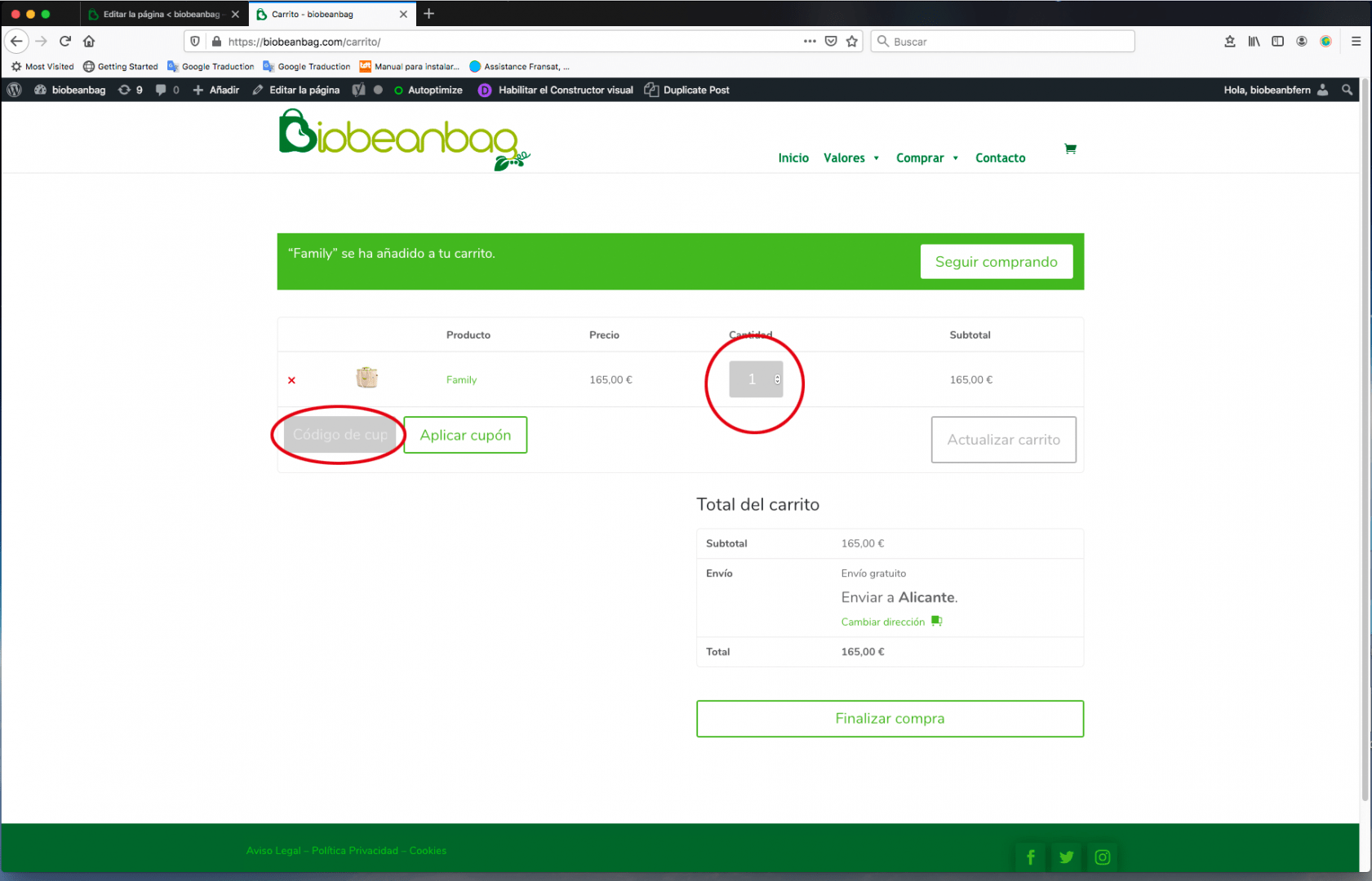Save page to Pocket
Image resolution: width=1372 pixels, height=881 pixels.
coord(831,41)
